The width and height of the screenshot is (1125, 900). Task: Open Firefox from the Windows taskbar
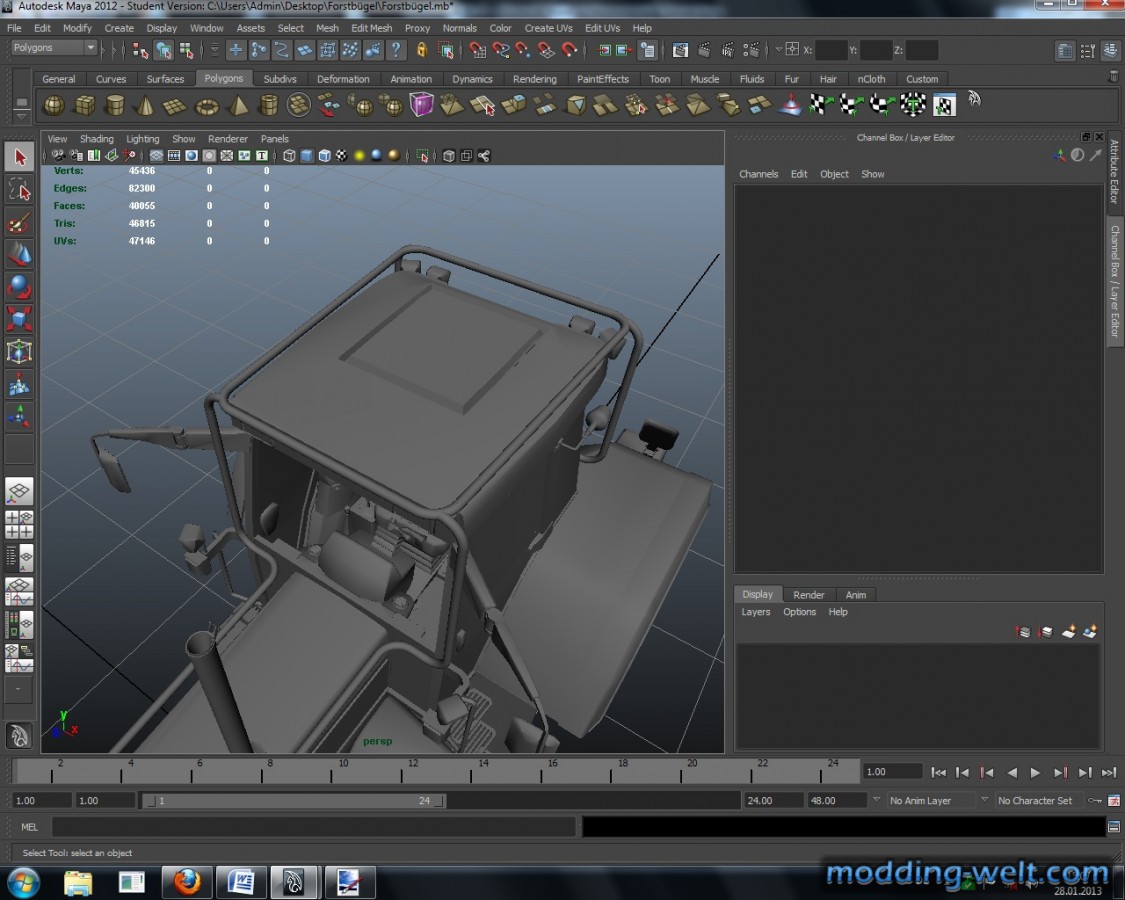[x=187, y=881]
